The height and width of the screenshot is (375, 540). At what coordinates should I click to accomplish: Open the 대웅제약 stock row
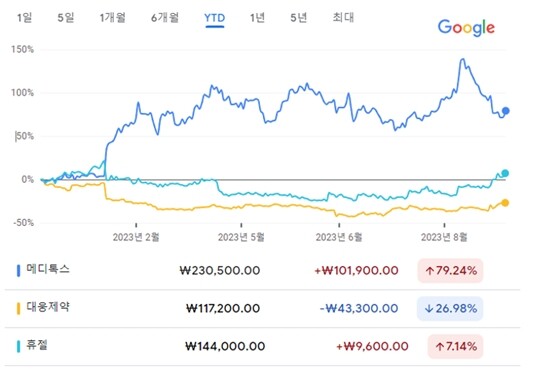pyautogui.click(x=262, y=309)
